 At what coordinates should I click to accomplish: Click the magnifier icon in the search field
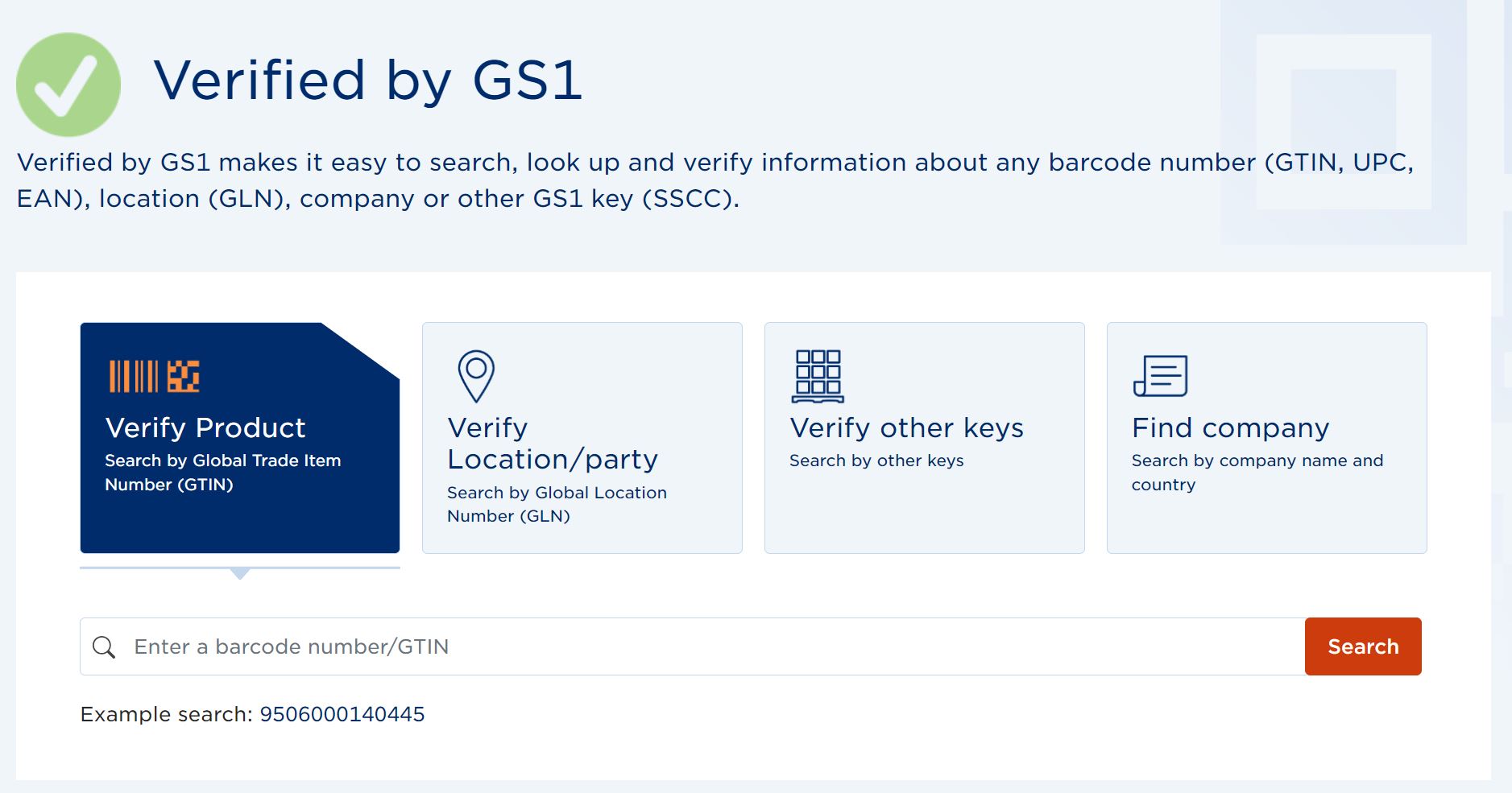[104, 646]
